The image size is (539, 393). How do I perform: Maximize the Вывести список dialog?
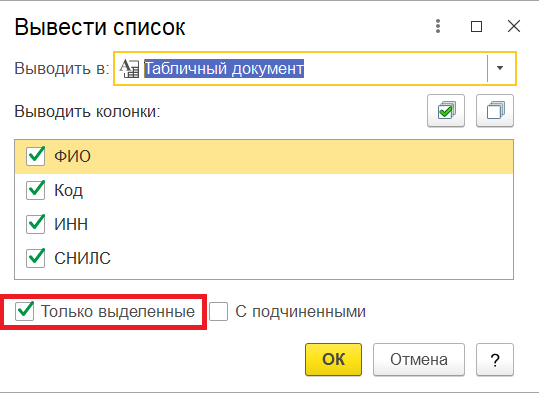tap(476, 26)
